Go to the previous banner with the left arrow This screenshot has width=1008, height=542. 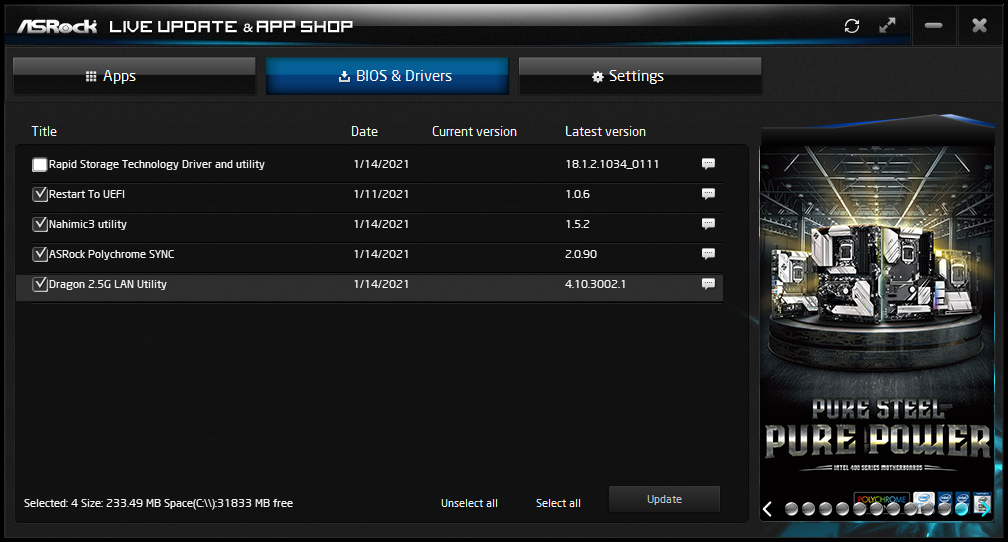(767, 509)
